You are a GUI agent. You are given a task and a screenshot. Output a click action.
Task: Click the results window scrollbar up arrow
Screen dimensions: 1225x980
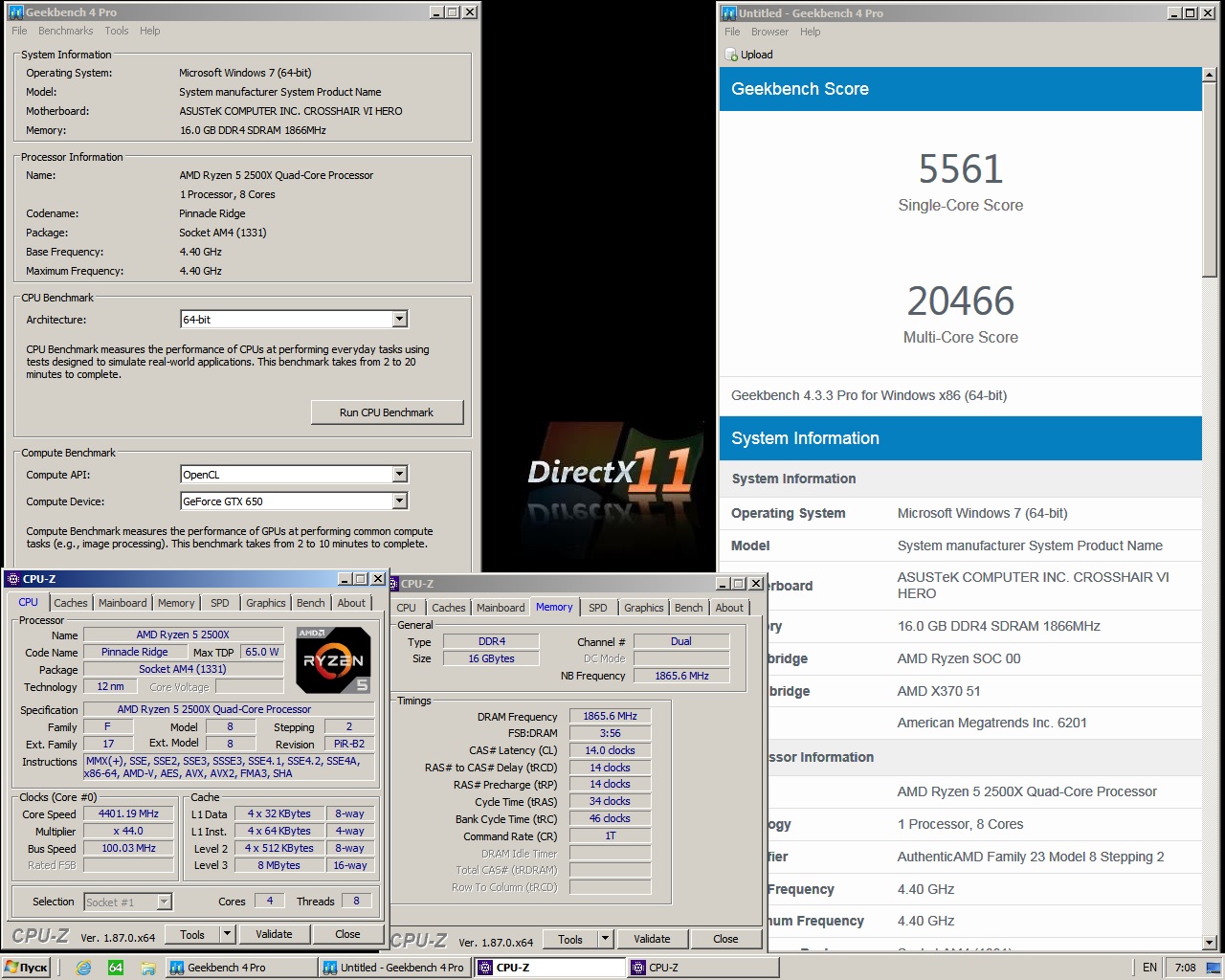pyautogui.click(x=1211, y=75)
